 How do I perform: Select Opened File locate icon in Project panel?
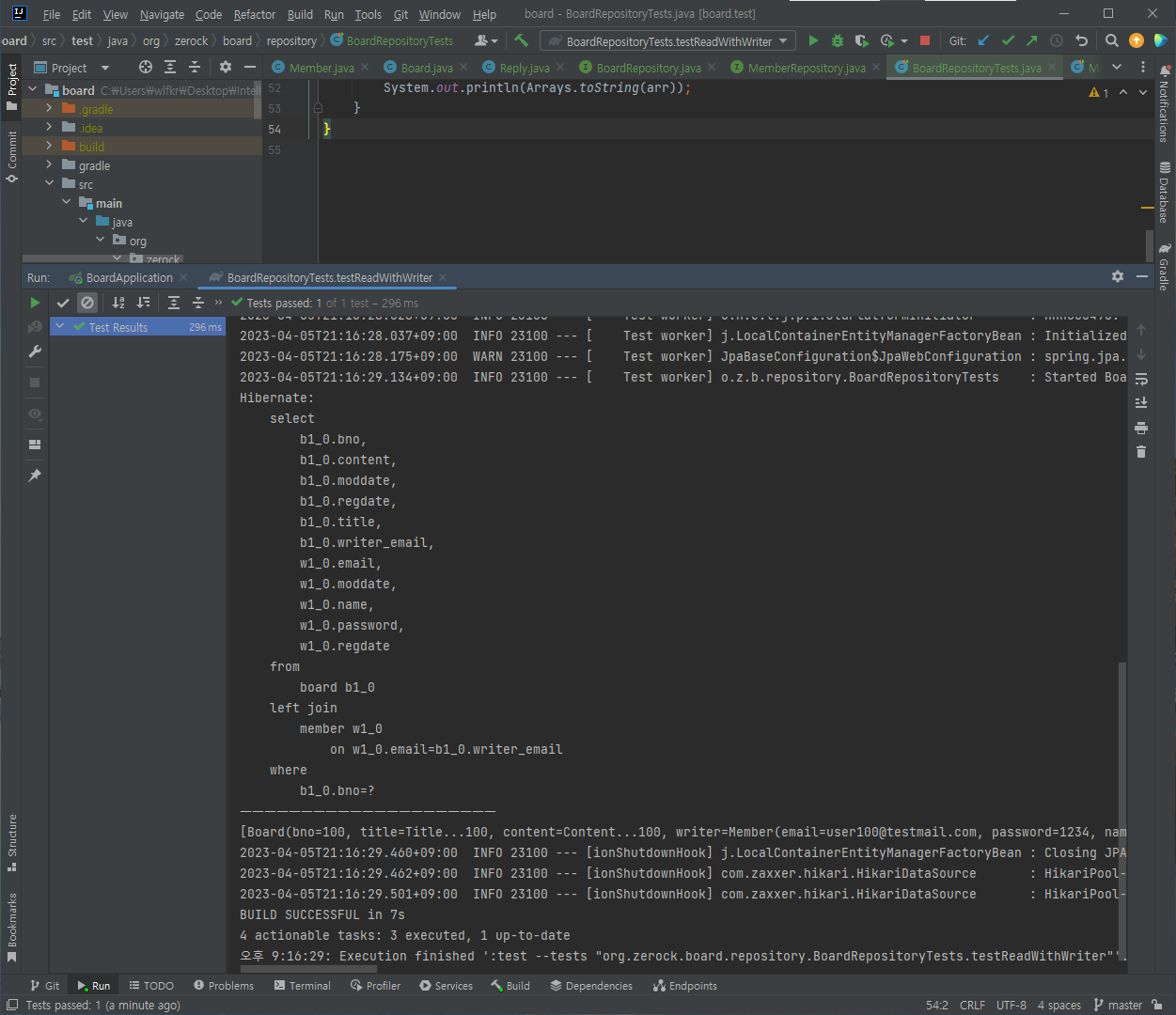tap(145, 67)
